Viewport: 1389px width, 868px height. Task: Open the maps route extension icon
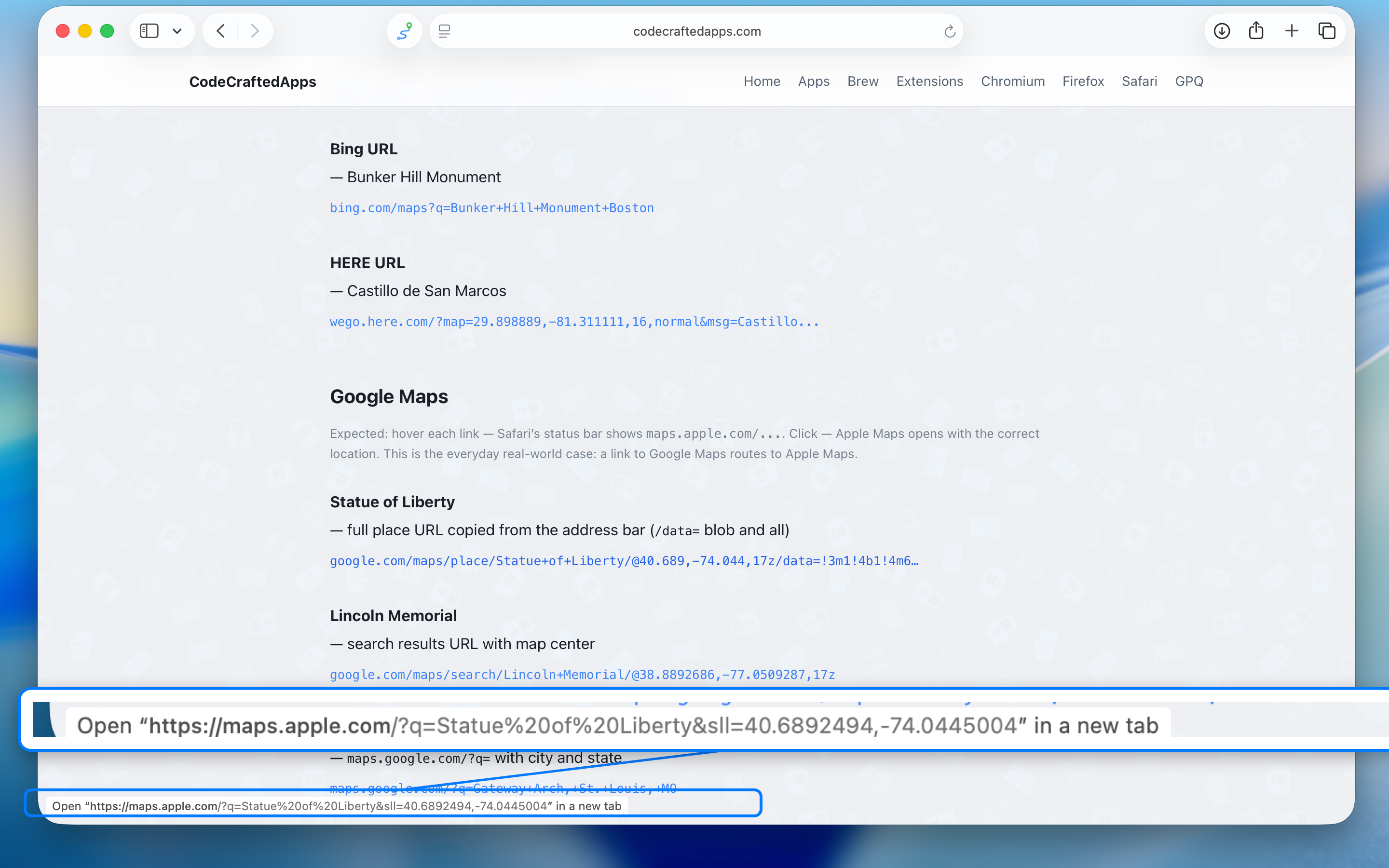pyautogui.click(x=405, y=31)
